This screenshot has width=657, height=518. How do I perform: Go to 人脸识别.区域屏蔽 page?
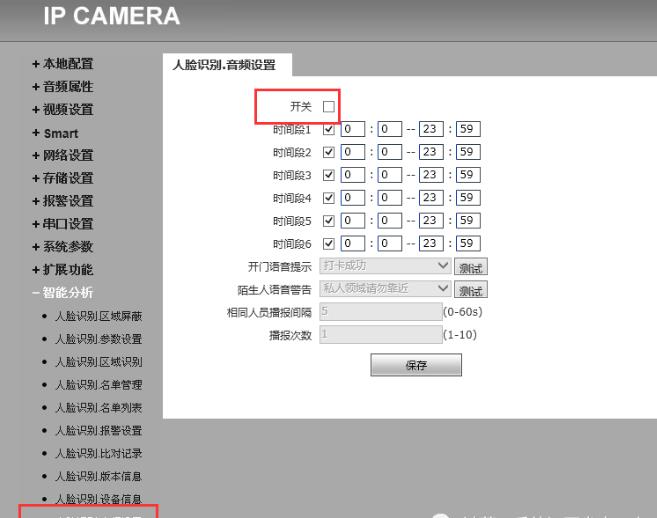click(98, 316)
